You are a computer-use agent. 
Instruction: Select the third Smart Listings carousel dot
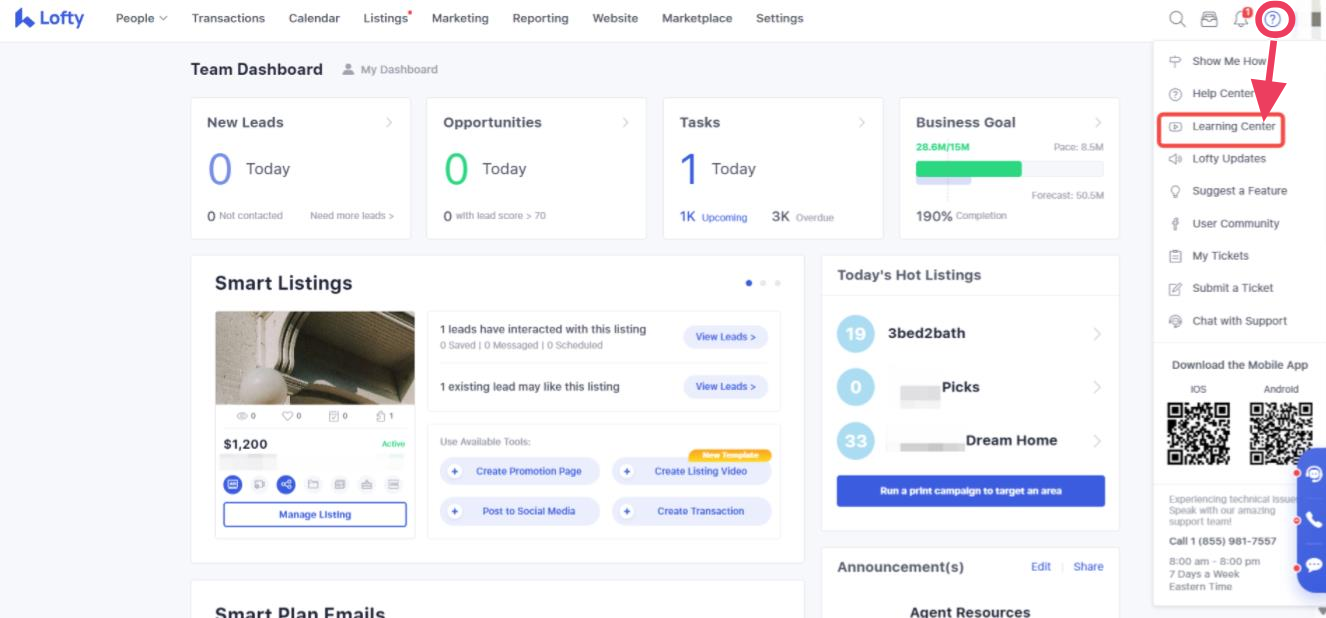pos(777,283)
